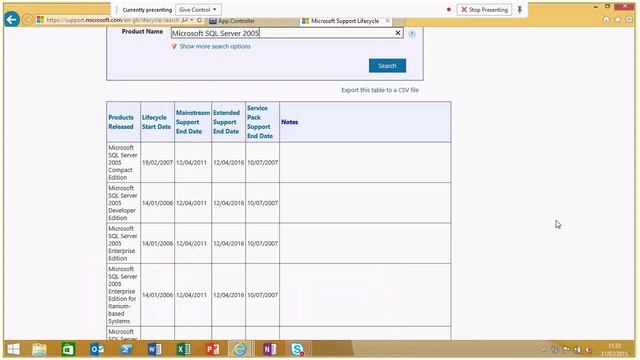Viewport: 640px width, 360px height.
Task: Open PowerShell from the taskbar
Action: click(126, 349)
